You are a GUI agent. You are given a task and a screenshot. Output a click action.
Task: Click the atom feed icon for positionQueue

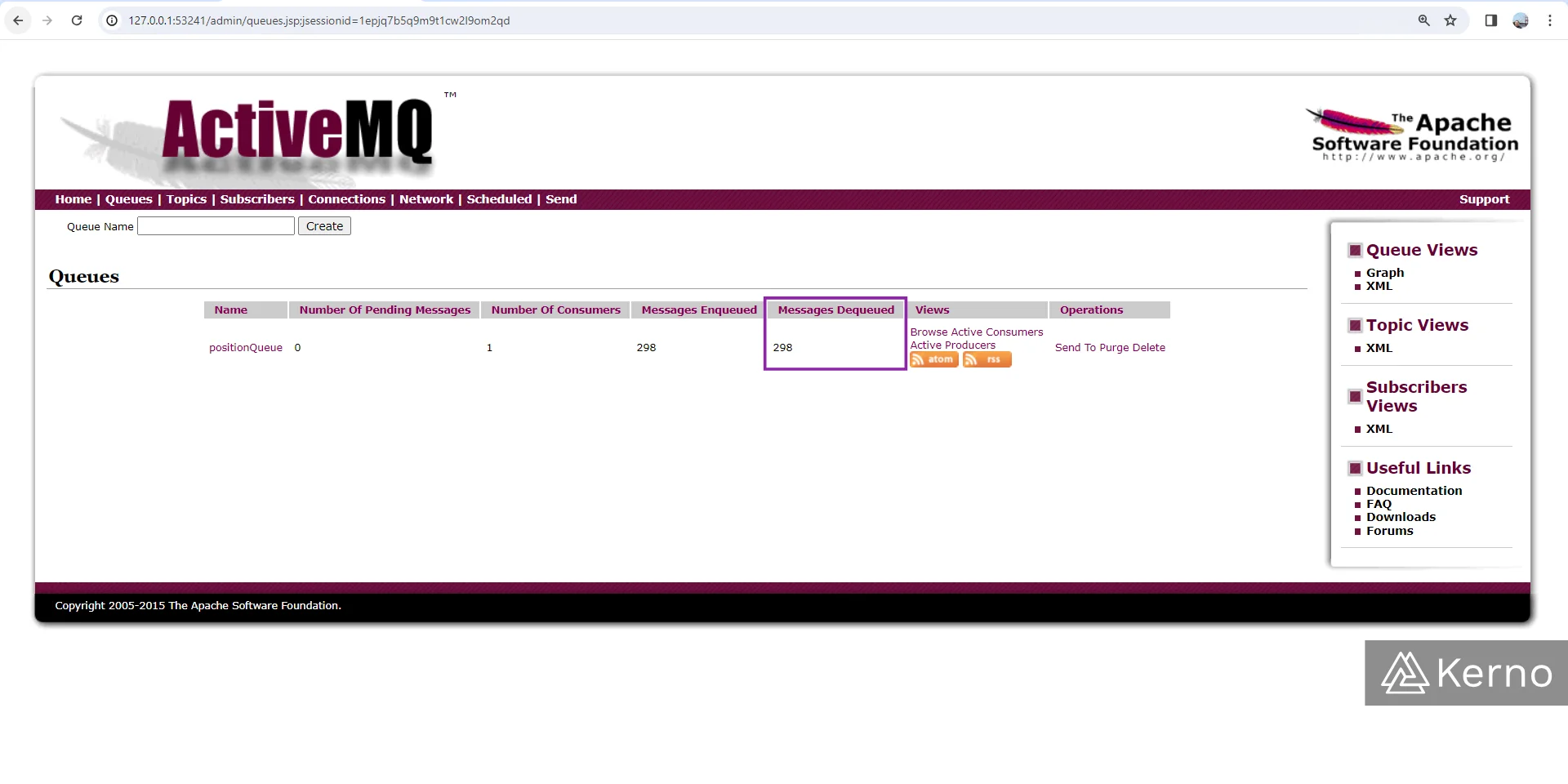coord(934,360)
